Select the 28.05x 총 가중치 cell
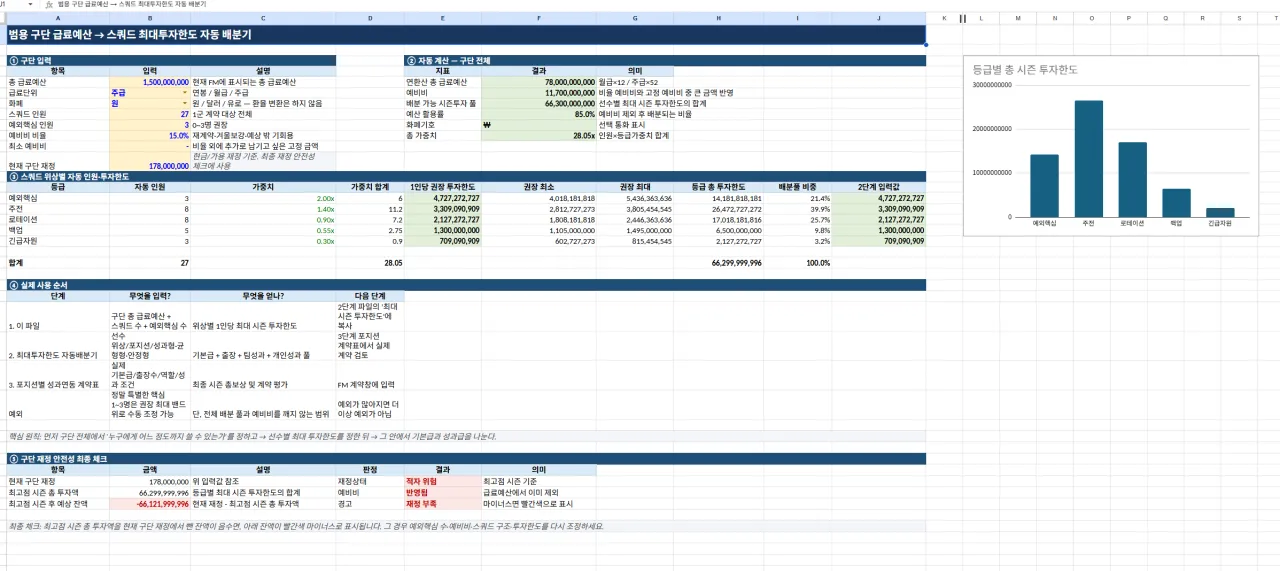1280x571 pixels. pos(540,135)
